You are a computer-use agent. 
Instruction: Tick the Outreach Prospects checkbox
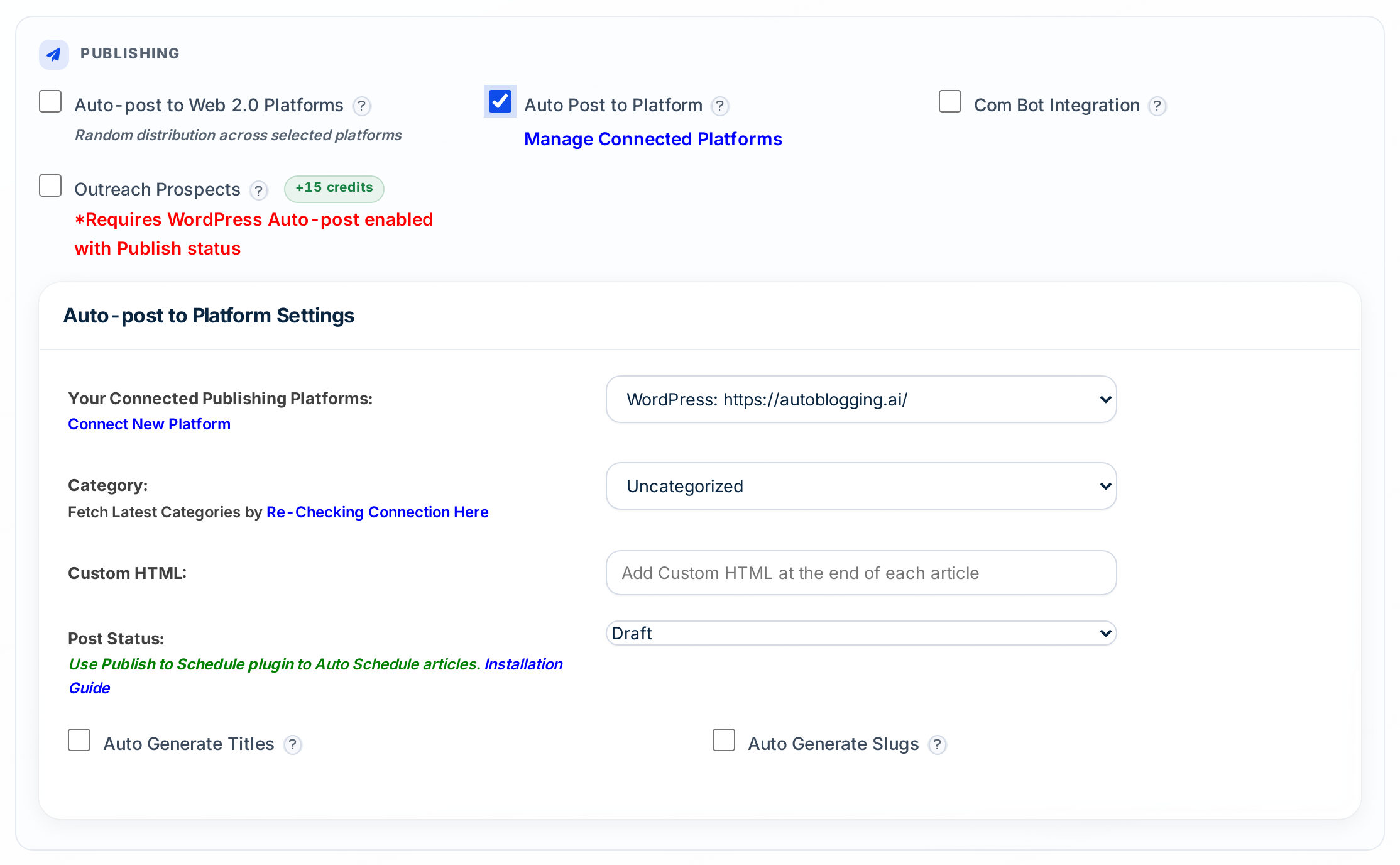pos(50,185)
